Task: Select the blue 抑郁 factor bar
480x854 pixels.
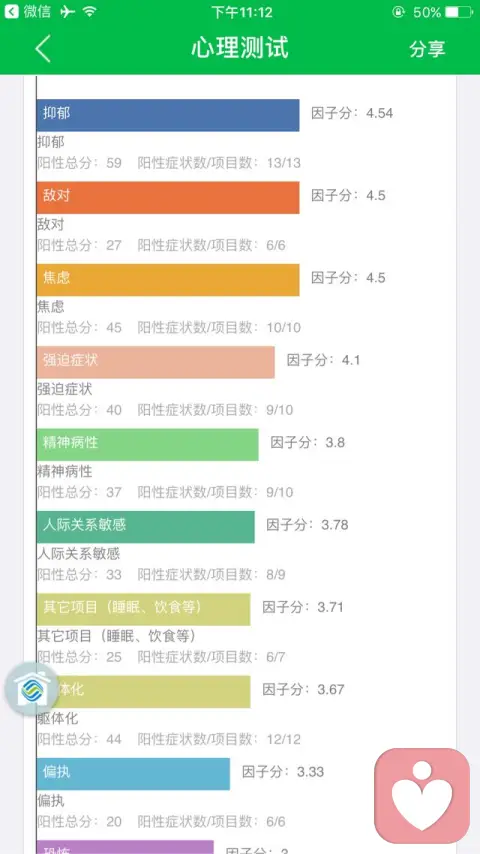Action: point(168,115)
